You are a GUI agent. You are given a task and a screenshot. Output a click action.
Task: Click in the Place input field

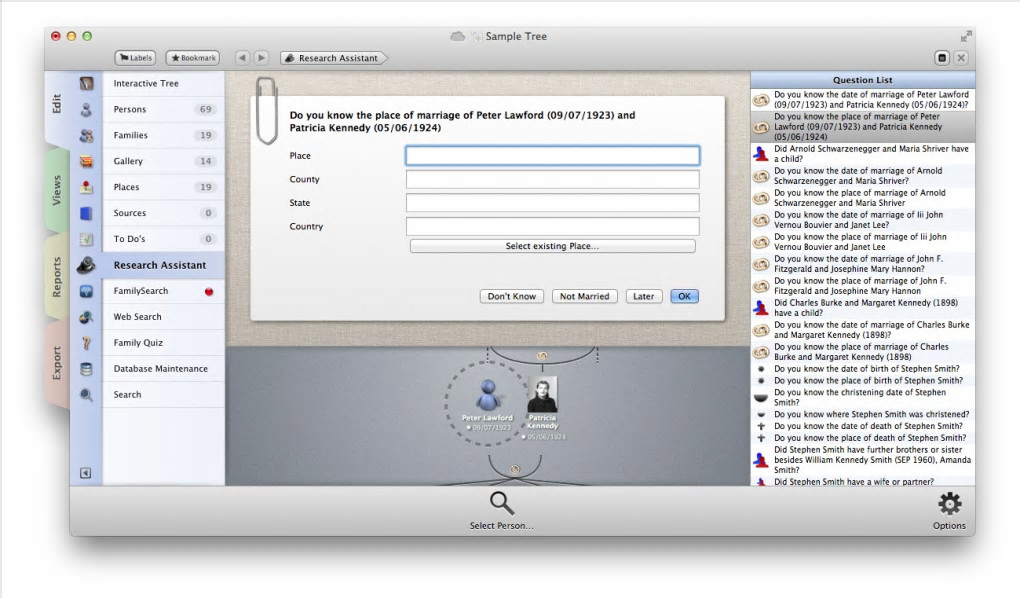[552, 156]
